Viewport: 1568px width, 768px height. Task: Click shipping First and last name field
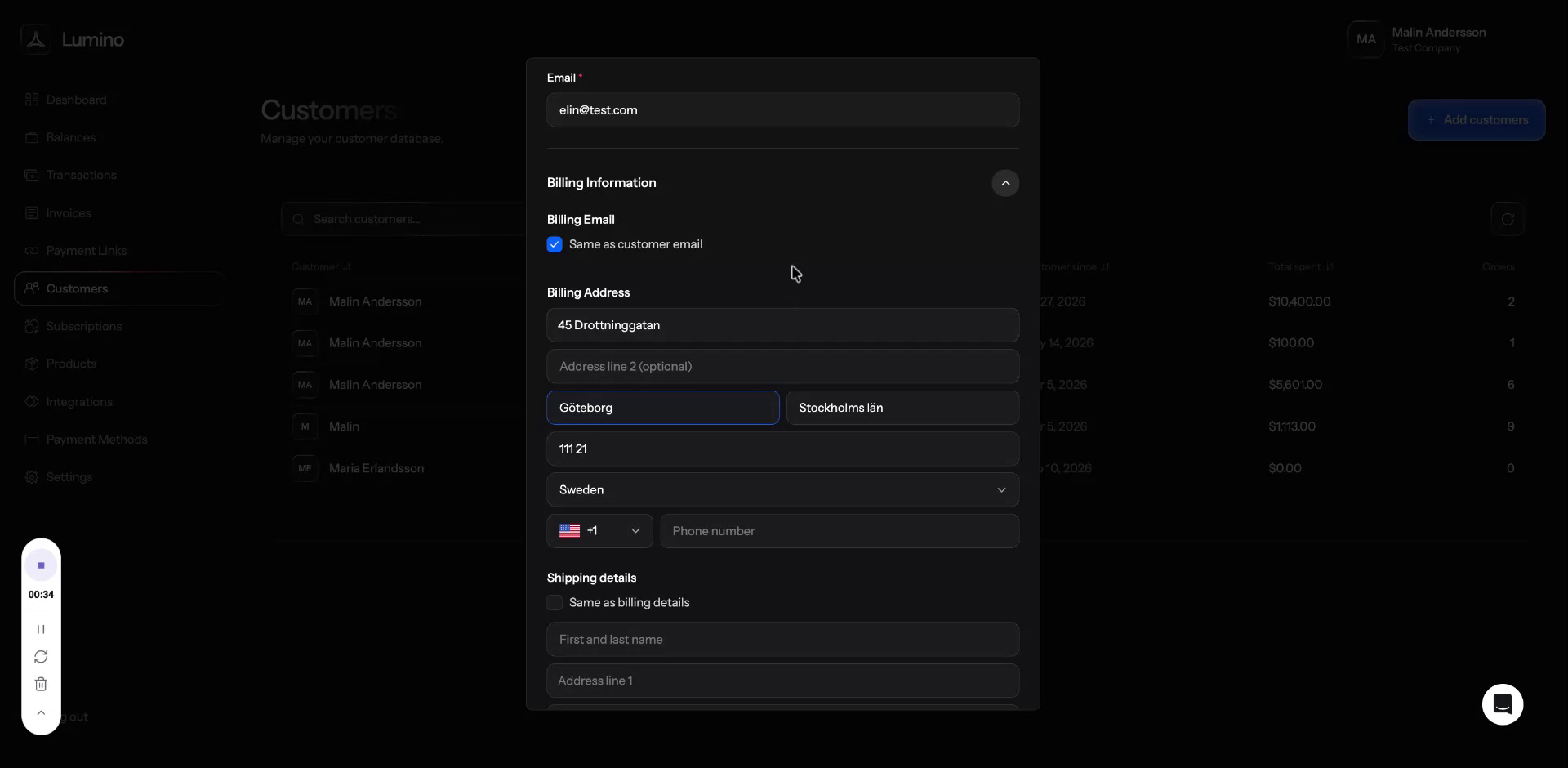pyautogui.click(x=783, y=640)
